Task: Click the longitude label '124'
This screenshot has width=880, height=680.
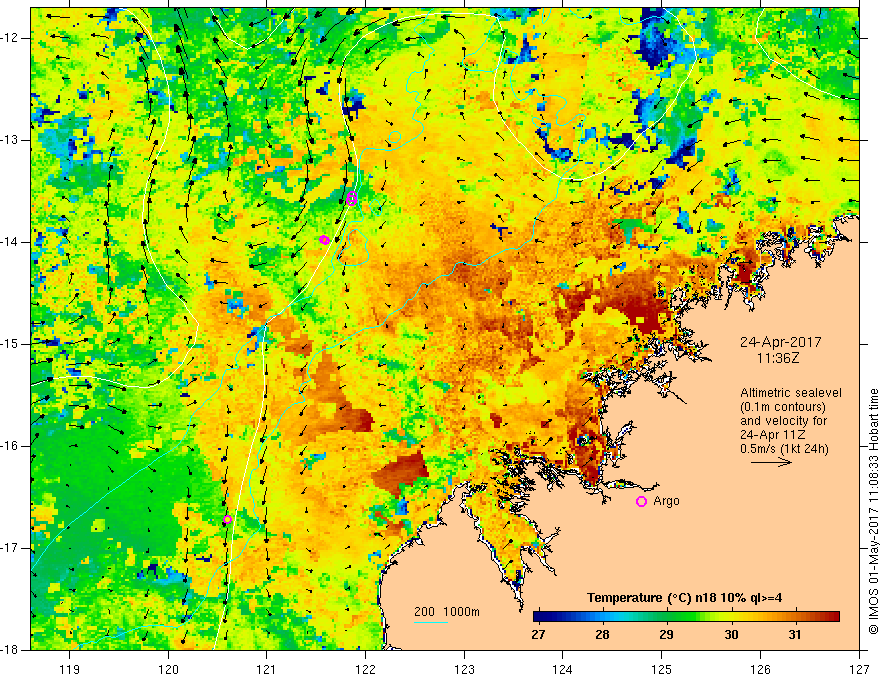Action: click(563, 669)
